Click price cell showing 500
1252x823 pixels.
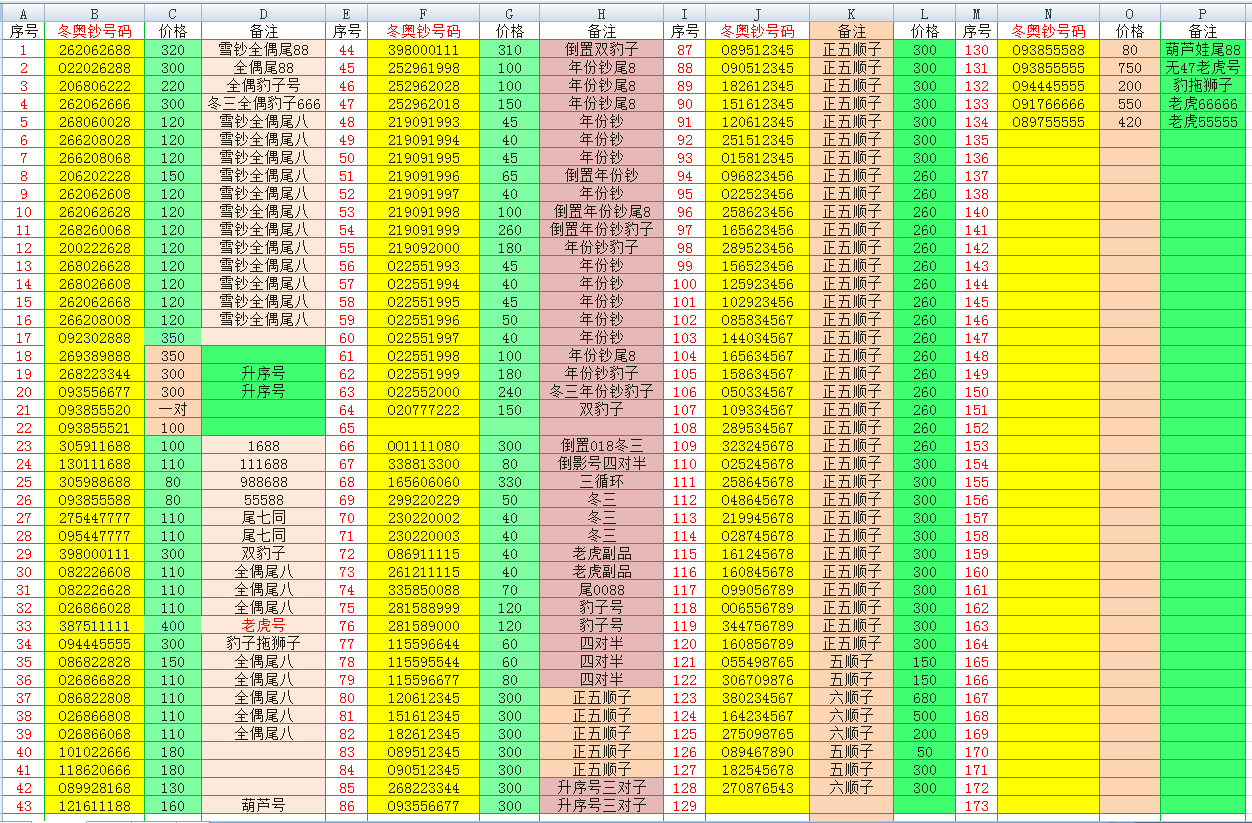pyautogui.click(x=924, y=716)
